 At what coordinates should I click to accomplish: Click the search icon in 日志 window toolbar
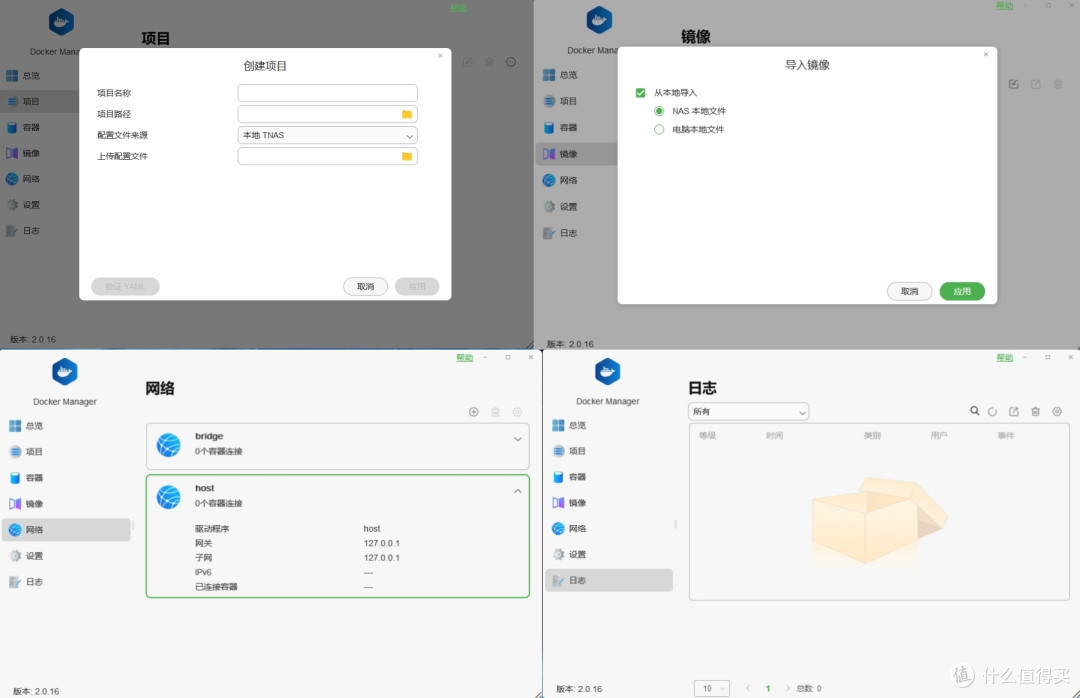(x=975, y=411)
